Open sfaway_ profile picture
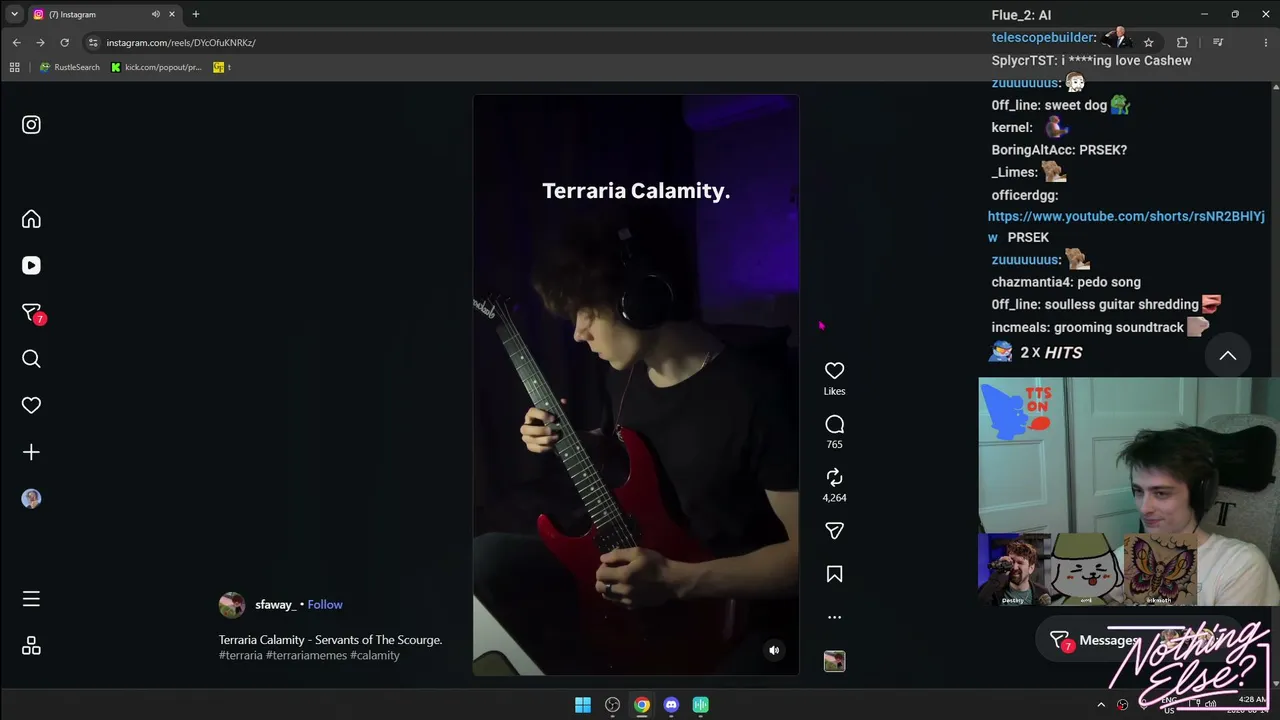Viewport: 1280px width, 720px height. point(232,605)
